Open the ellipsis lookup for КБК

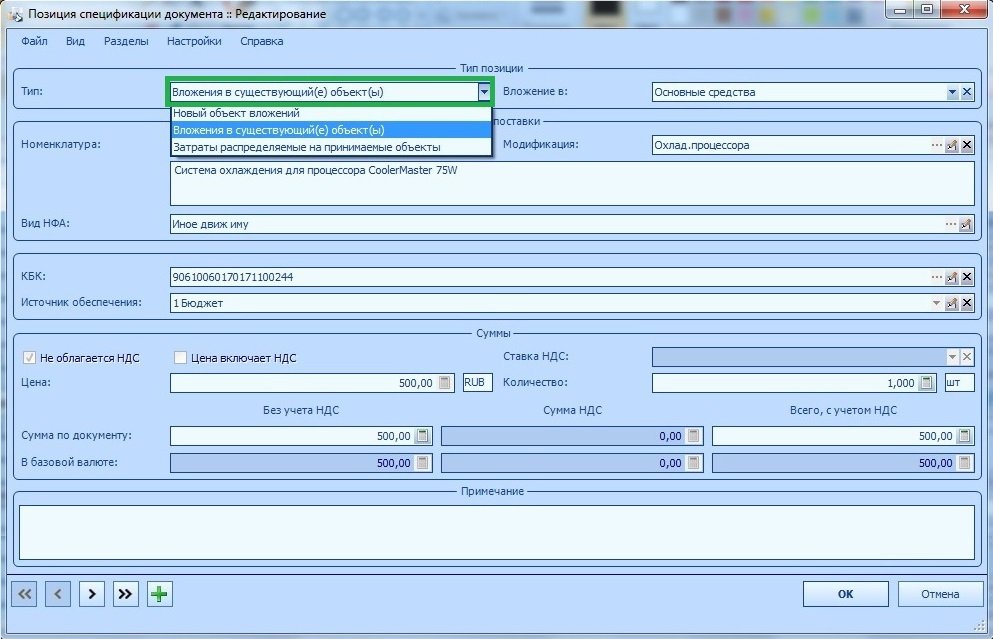coord(937,277)
